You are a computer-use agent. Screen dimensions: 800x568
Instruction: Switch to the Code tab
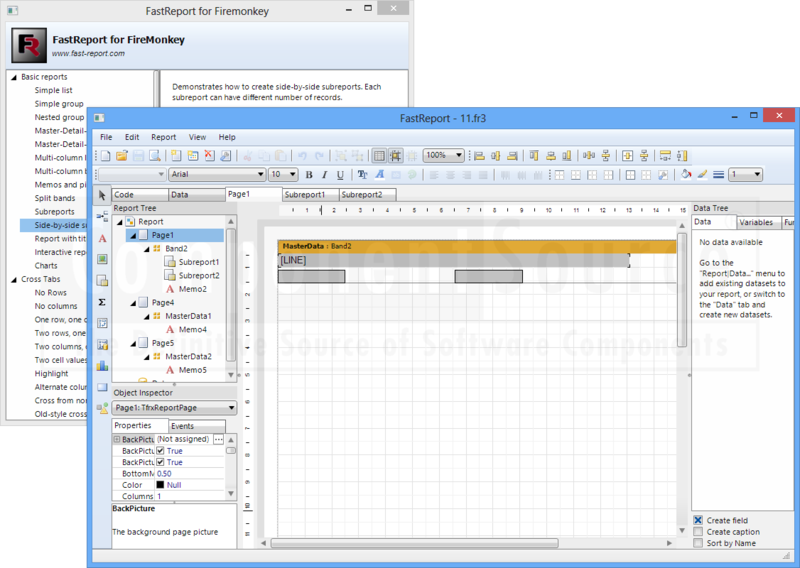pos(140,195)
